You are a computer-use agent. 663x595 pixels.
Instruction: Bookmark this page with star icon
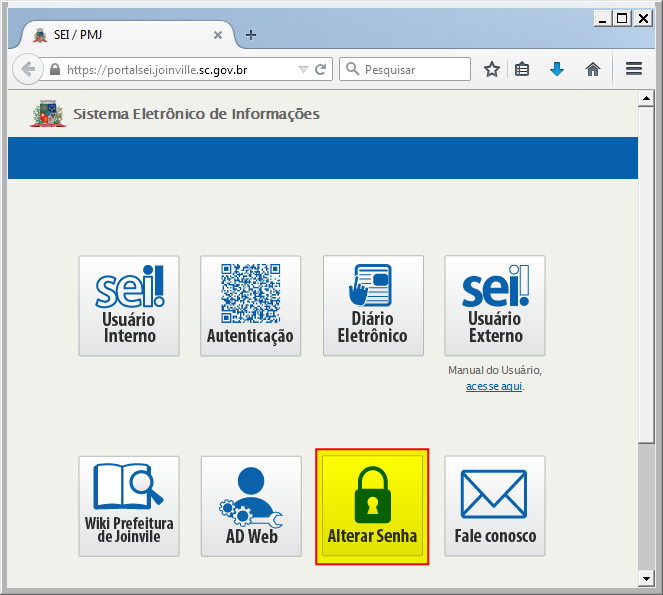(x=492, y=69)
